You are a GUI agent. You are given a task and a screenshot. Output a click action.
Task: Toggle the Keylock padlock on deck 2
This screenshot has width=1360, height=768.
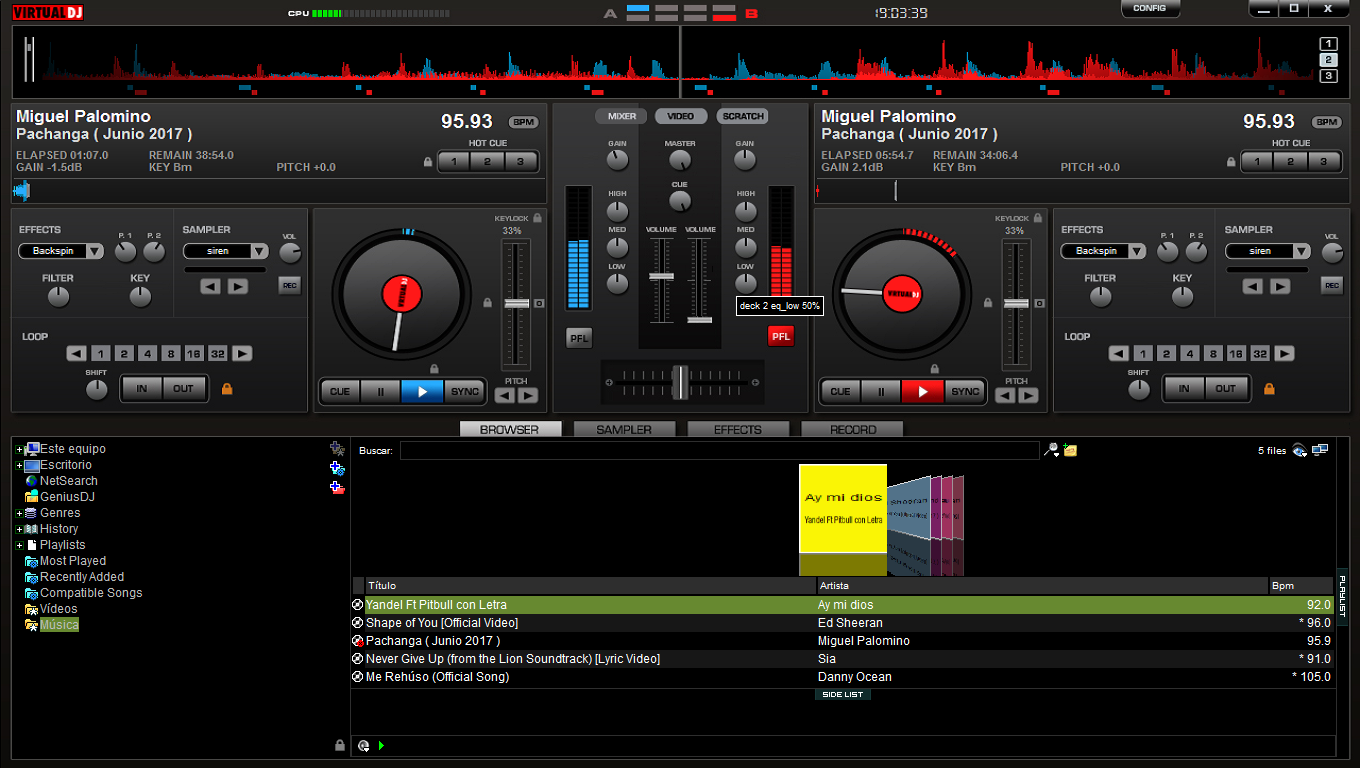1037,218
